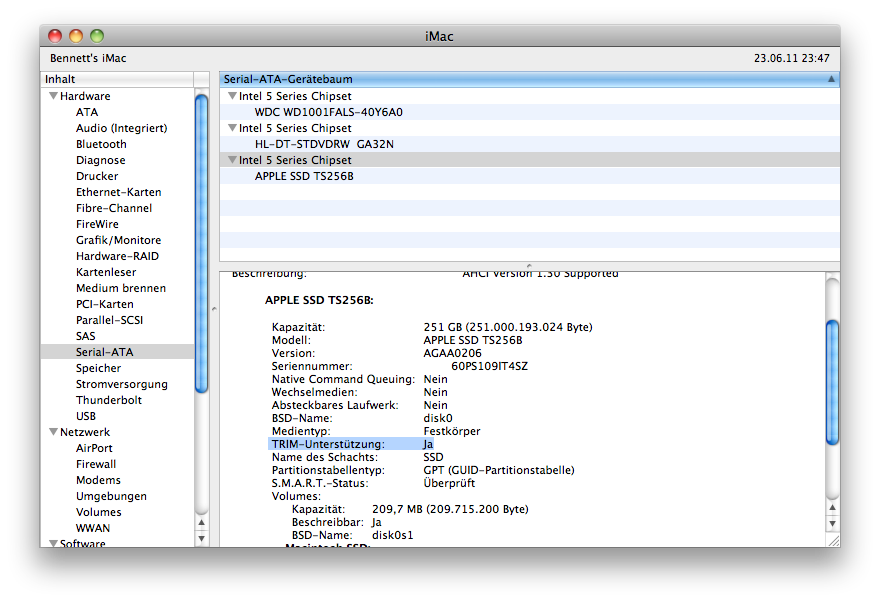Show Ethernet-Karten information
This screenshot has height=602, width=880.
(118, 192)
